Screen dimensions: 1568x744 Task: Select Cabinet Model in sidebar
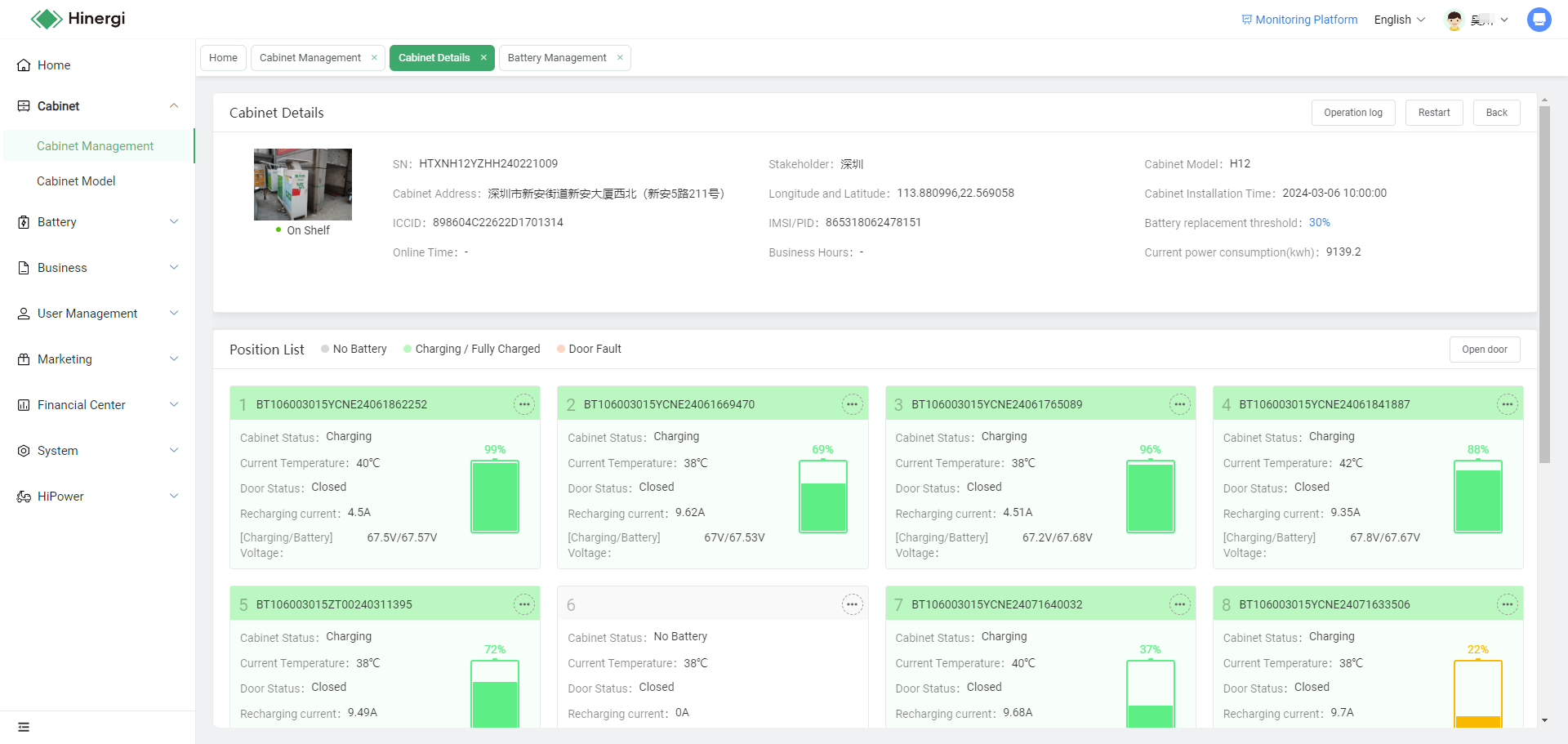click(x=76, y=181)
